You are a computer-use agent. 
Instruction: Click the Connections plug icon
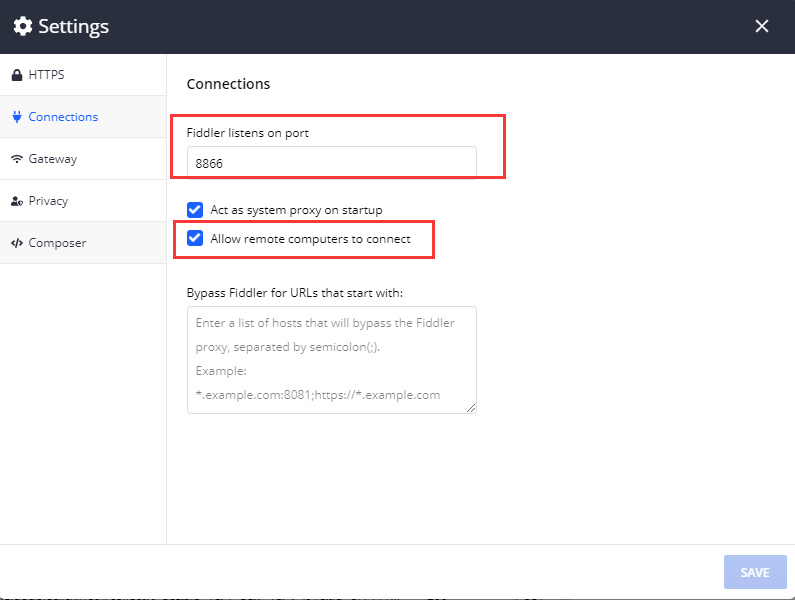16,117
